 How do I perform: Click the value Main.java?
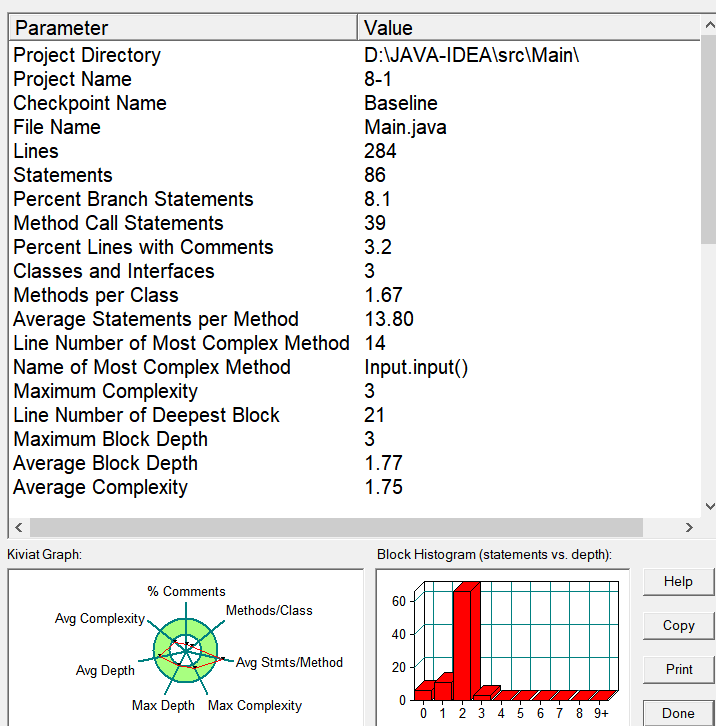pyautogui.click(x=405, y=127)
